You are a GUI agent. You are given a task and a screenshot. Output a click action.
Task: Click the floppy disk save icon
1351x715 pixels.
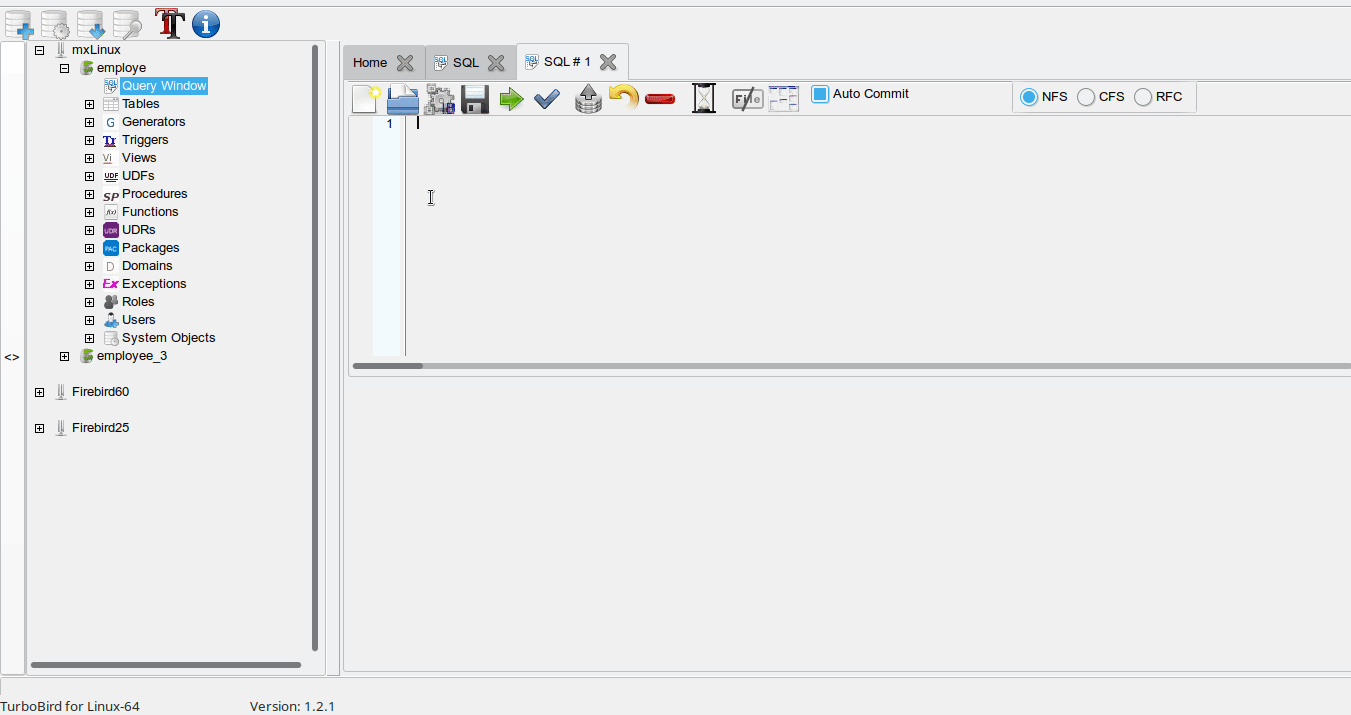pos(475,99)
